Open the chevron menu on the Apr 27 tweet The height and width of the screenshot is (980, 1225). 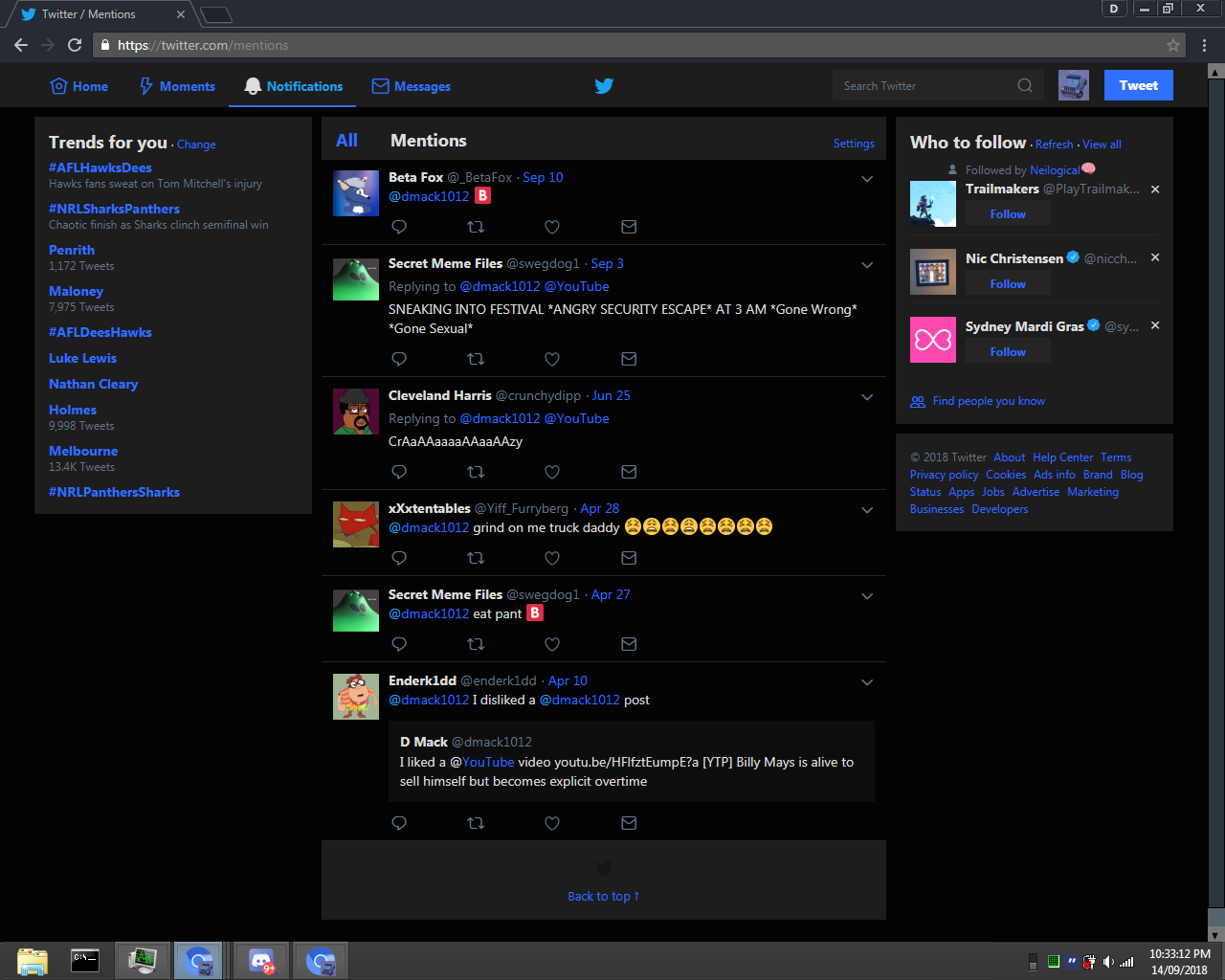[x=867, y=596]
